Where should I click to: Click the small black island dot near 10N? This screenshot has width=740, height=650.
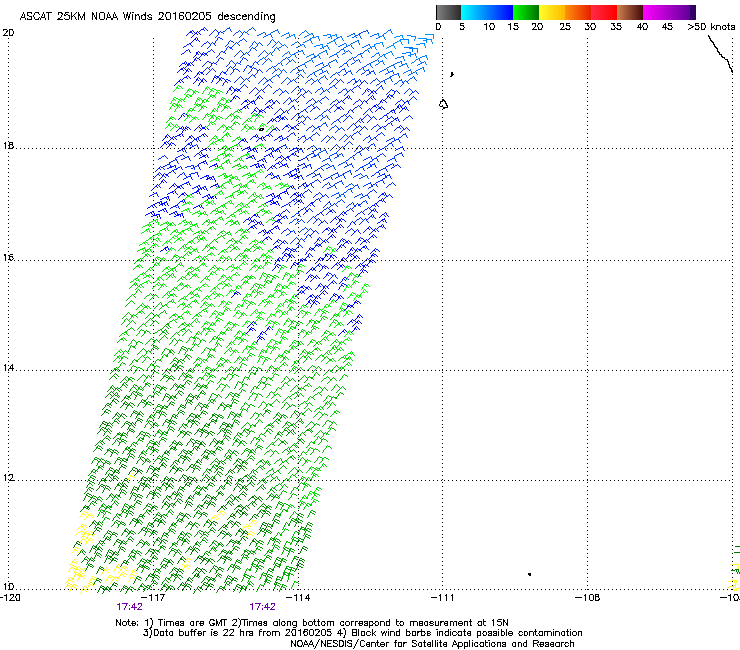click(x=530, y=574)
